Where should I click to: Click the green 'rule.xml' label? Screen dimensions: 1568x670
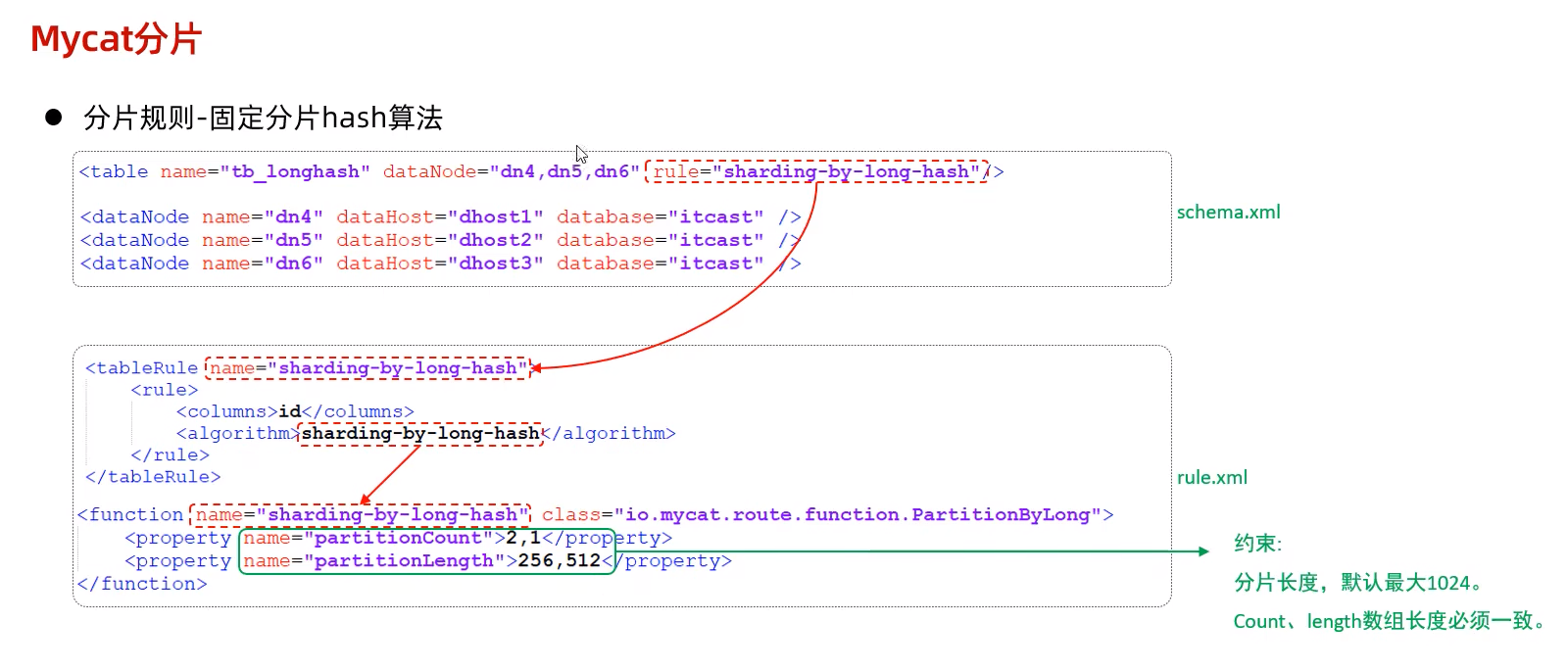point(1212,477)
